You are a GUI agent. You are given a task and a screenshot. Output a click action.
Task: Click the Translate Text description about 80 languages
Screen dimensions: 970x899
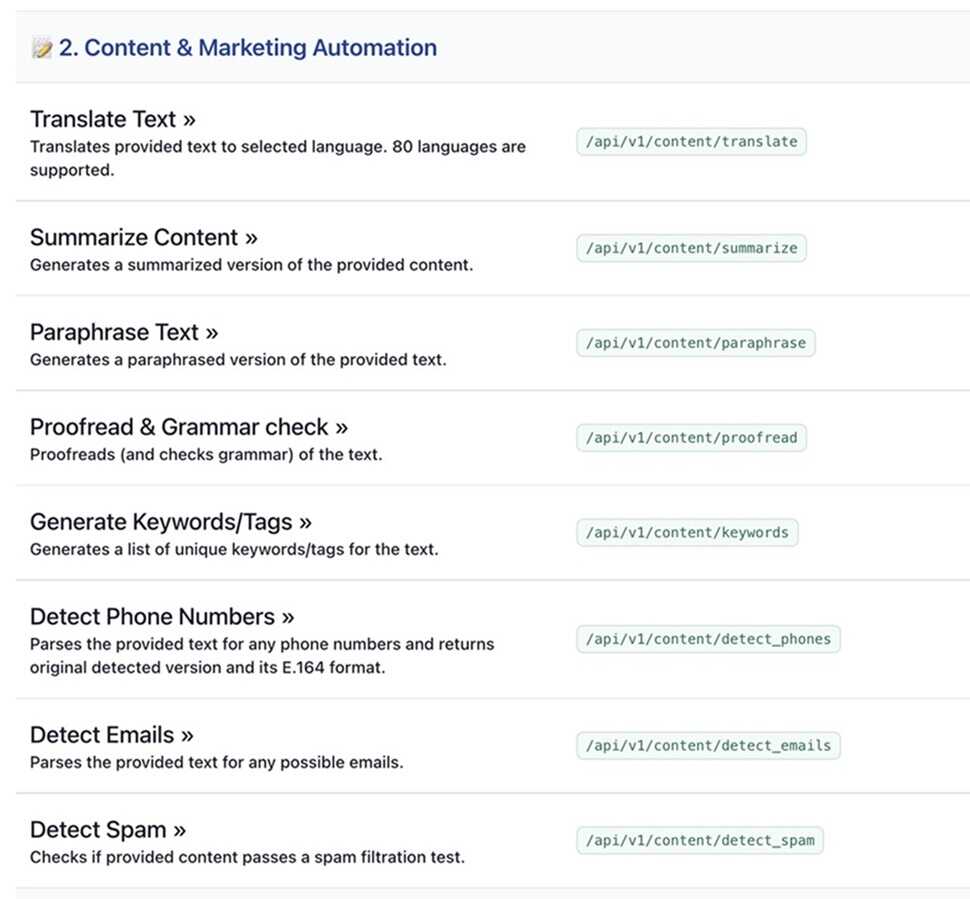point(277,157)
